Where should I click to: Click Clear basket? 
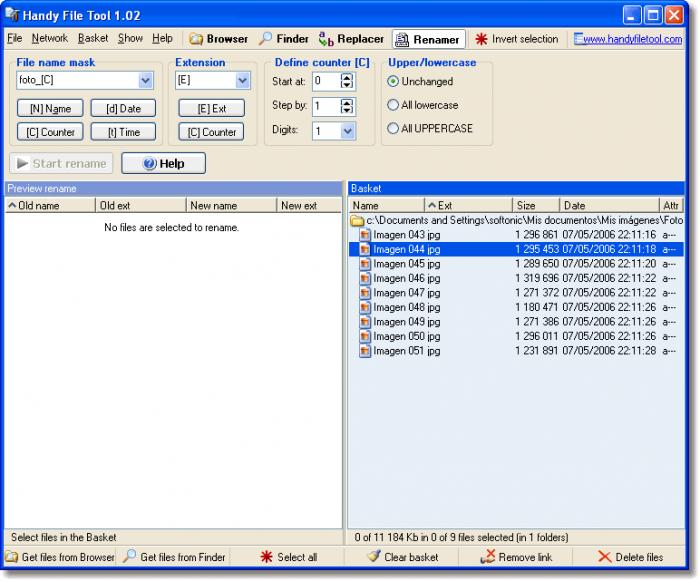402,557
